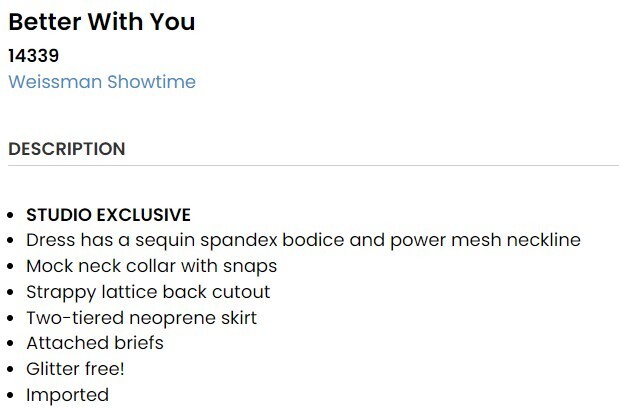This screenshot has width=619, height=409.
Task: Click the "Imported" bullet item
Action: (67, 395)
